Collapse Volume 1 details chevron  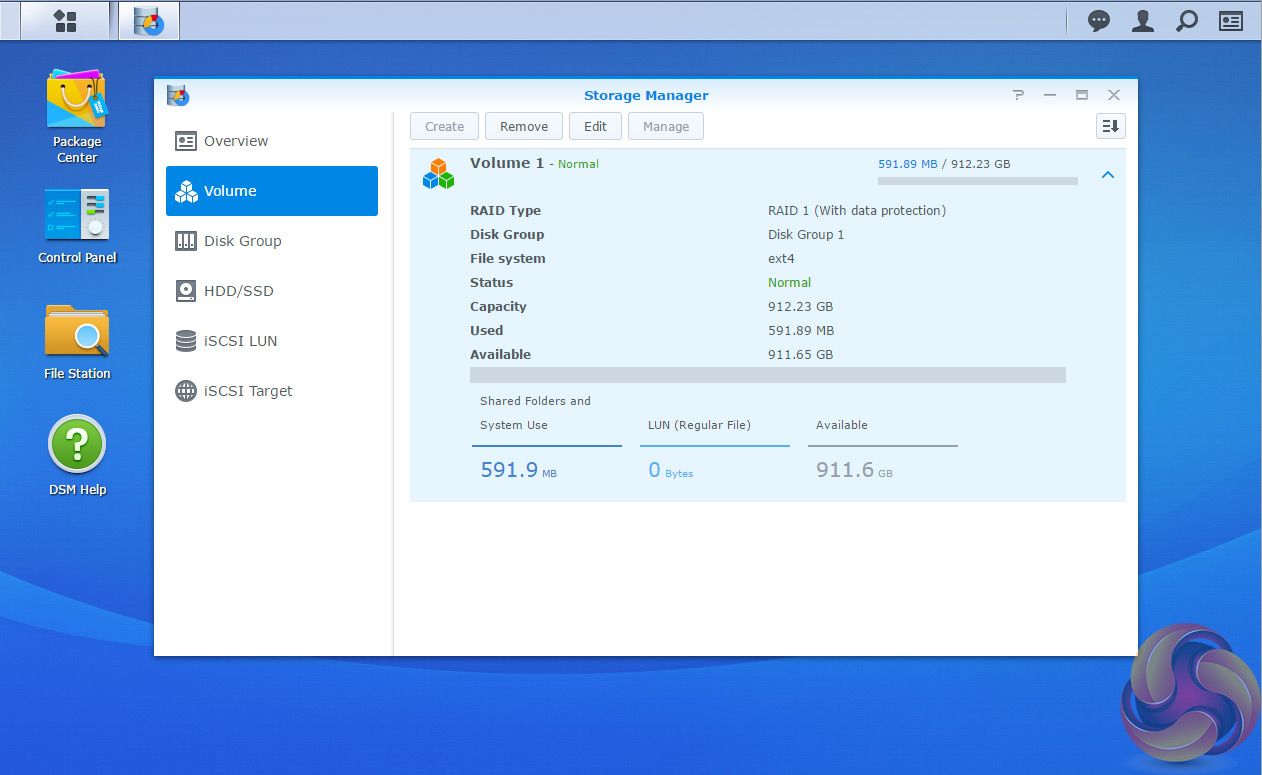(1107, 175)
